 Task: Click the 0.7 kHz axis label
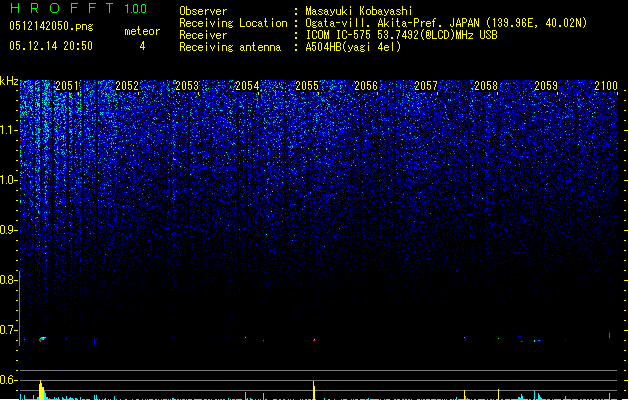[8, 330]
